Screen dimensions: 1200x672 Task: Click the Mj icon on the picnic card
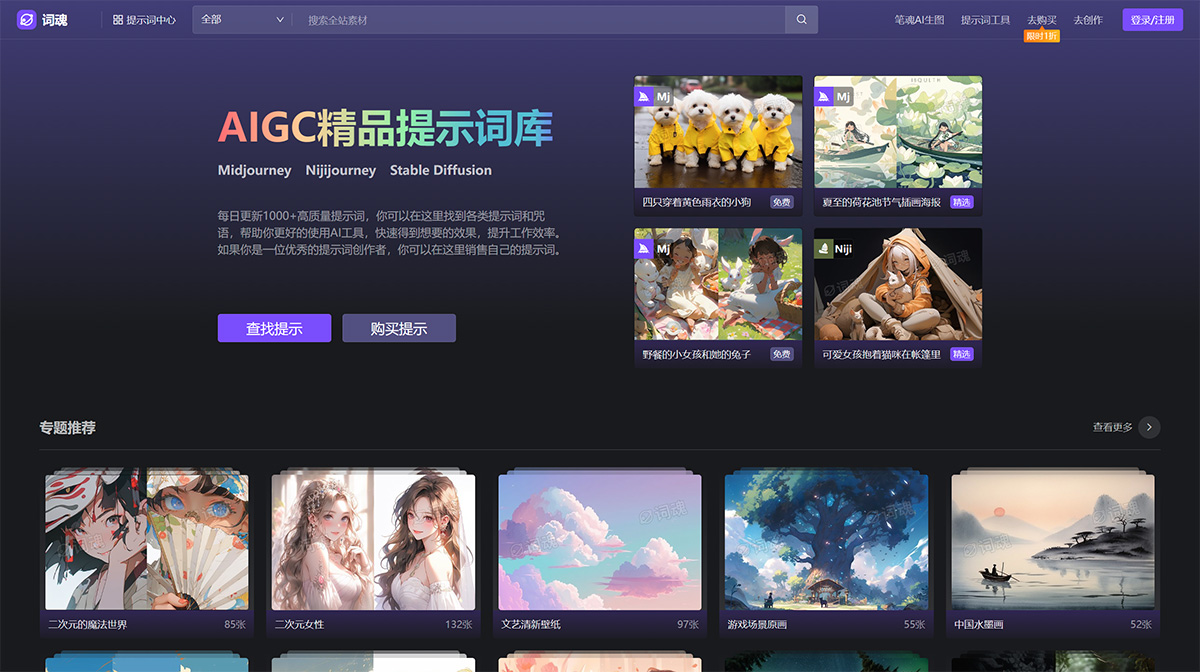pos(643,248)
